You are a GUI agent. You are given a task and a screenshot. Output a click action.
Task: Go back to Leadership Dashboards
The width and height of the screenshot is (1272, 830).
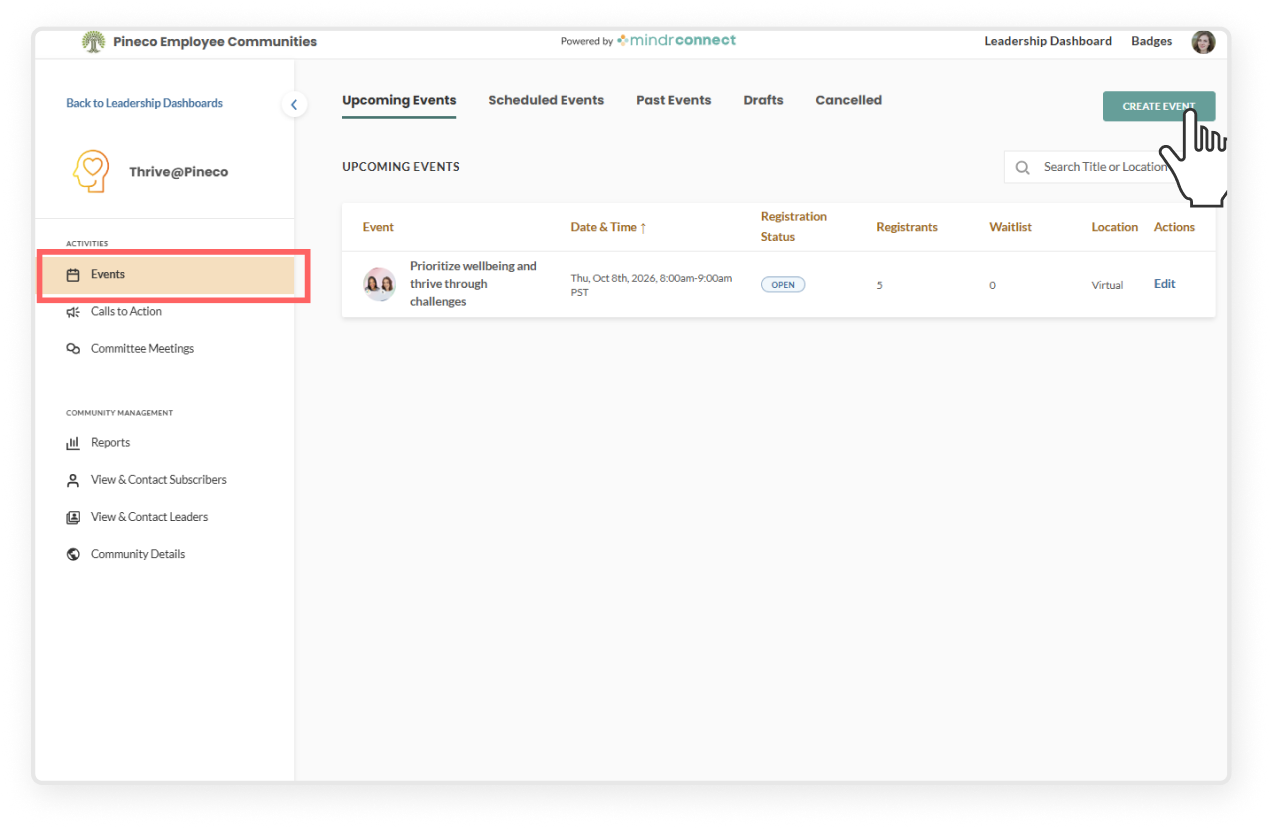click(x=144, y=103)
